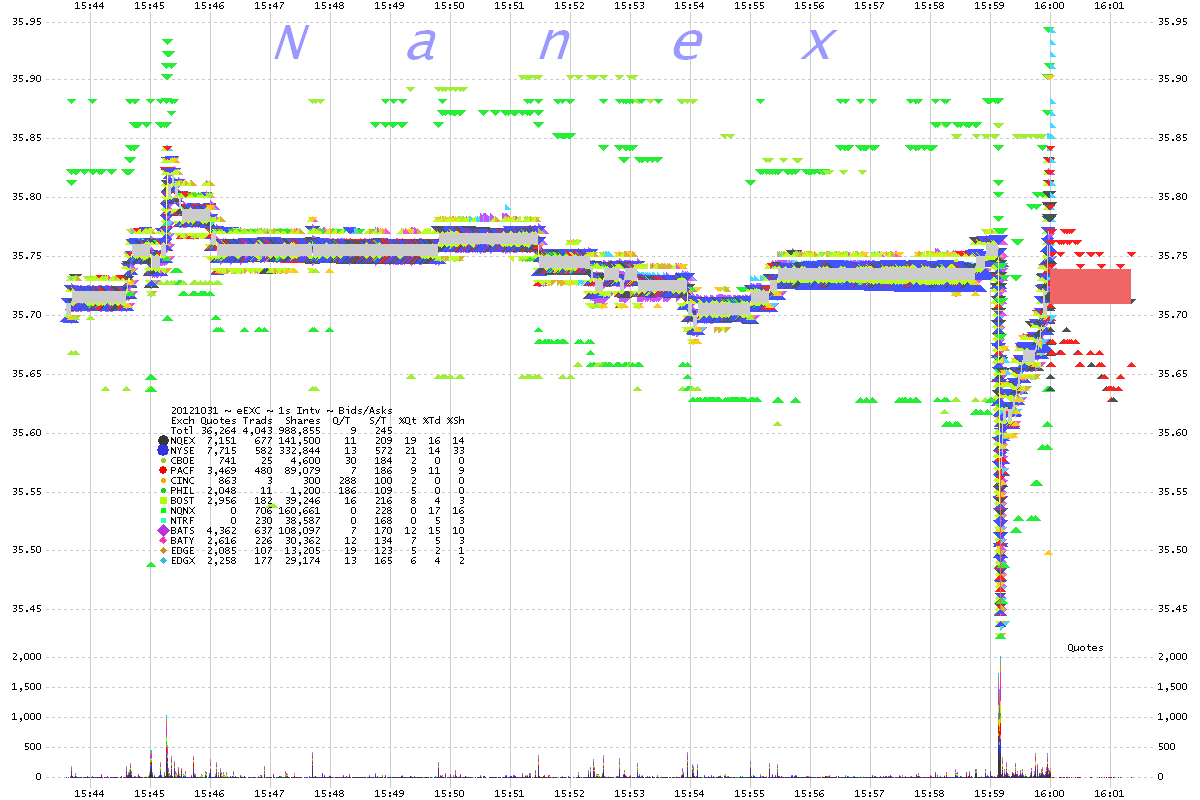Image resolution: width=1200 pixels, height=800 pixels.
Task: Click PHIL quotes value '2,048'
Action: [x=221, y=490]
